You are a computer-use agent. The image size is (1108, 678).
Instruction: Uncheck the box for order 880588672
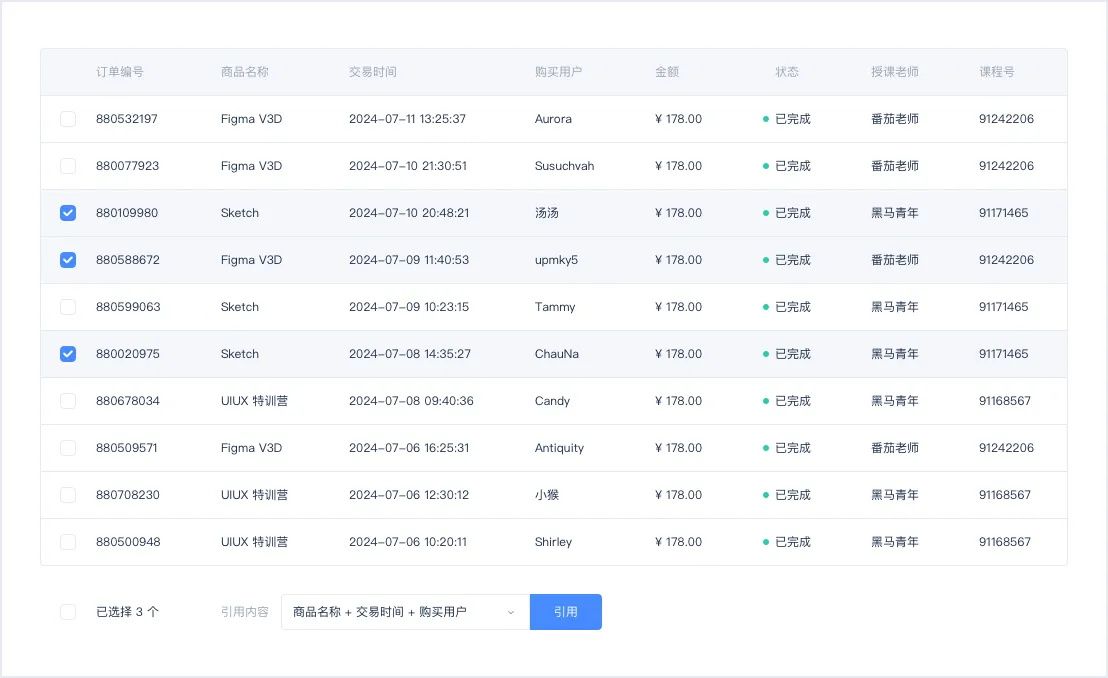click(x=68, y=260)
